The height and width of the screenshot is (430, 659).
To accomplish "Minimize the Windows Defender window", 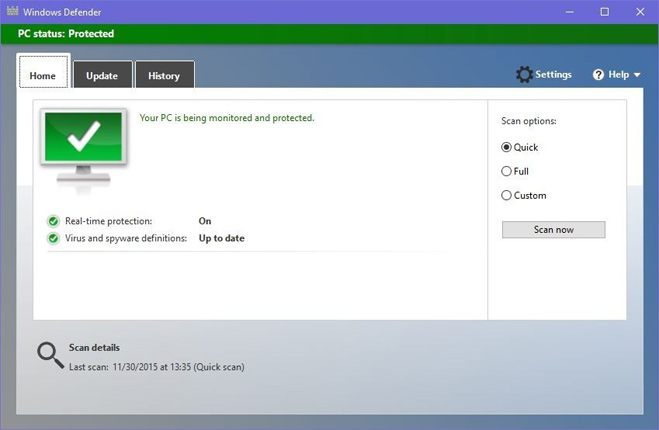I will (x=570, y=12).
